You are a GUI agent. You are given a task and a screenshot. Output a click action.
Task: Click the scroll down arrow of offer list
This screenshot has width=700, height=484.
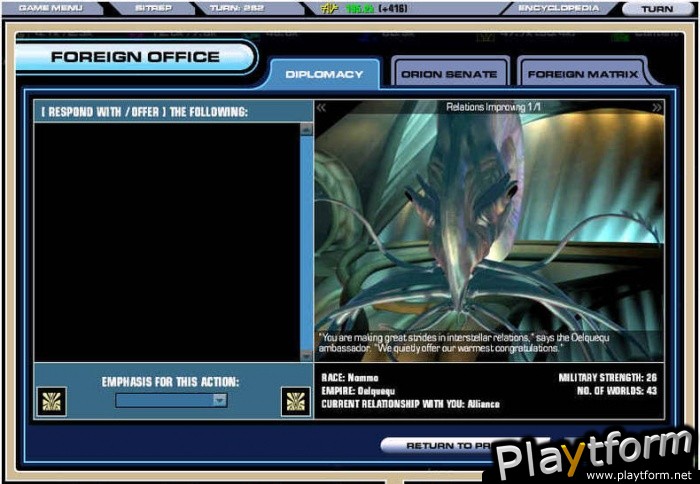307,355
